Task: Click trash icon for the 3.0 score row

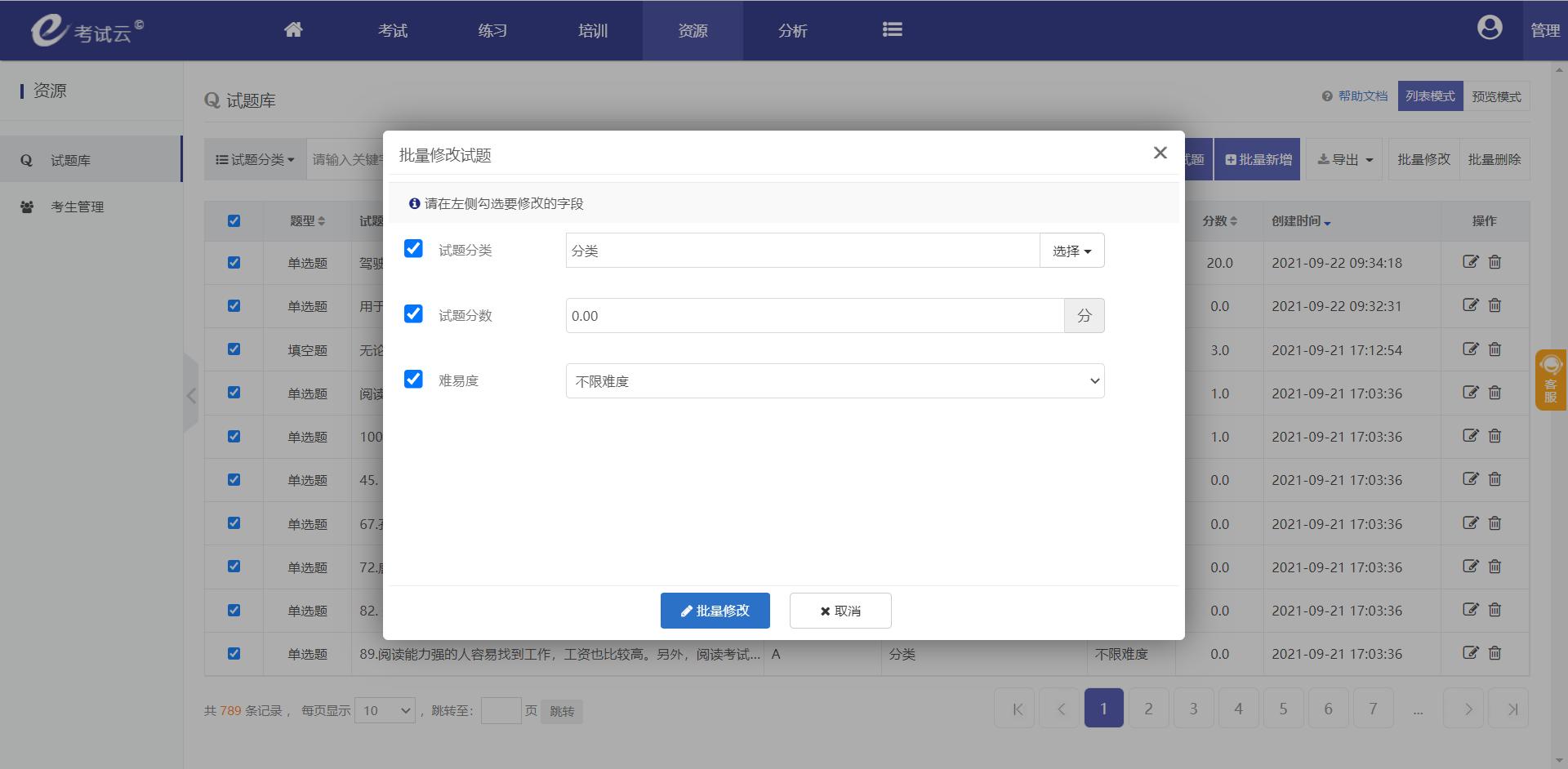Action: click(1494, 349)
